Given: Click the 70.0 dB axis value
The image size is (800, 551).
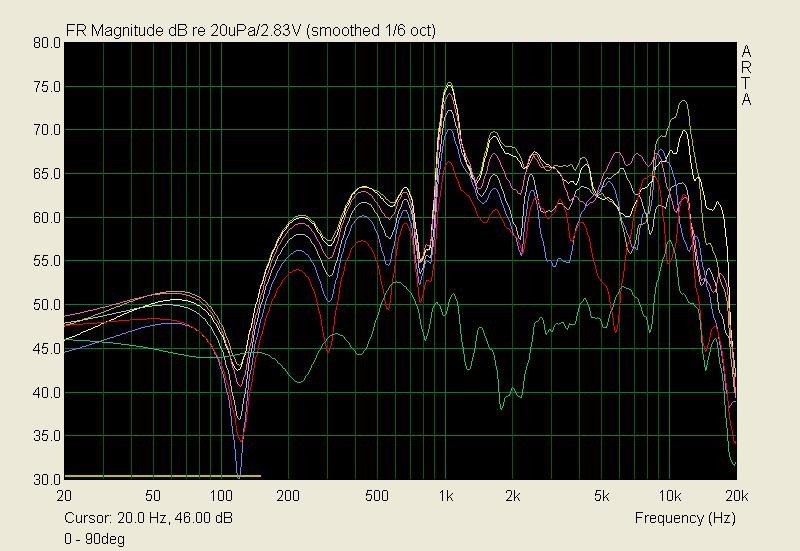Looking at the screenshot, I should (47, 130).
